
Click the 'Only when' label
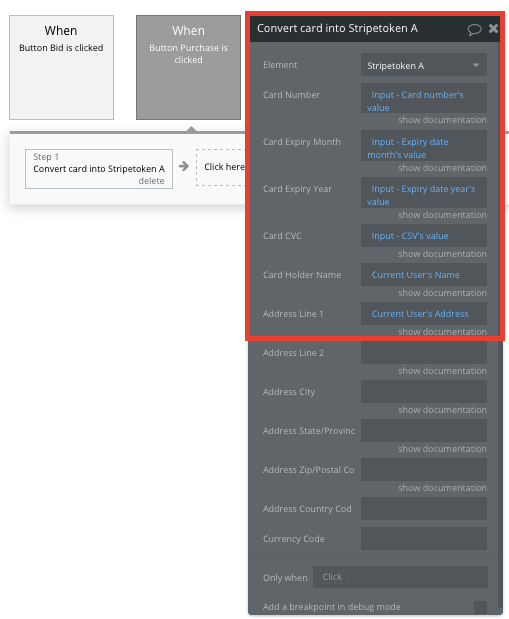tap(285, 578)
